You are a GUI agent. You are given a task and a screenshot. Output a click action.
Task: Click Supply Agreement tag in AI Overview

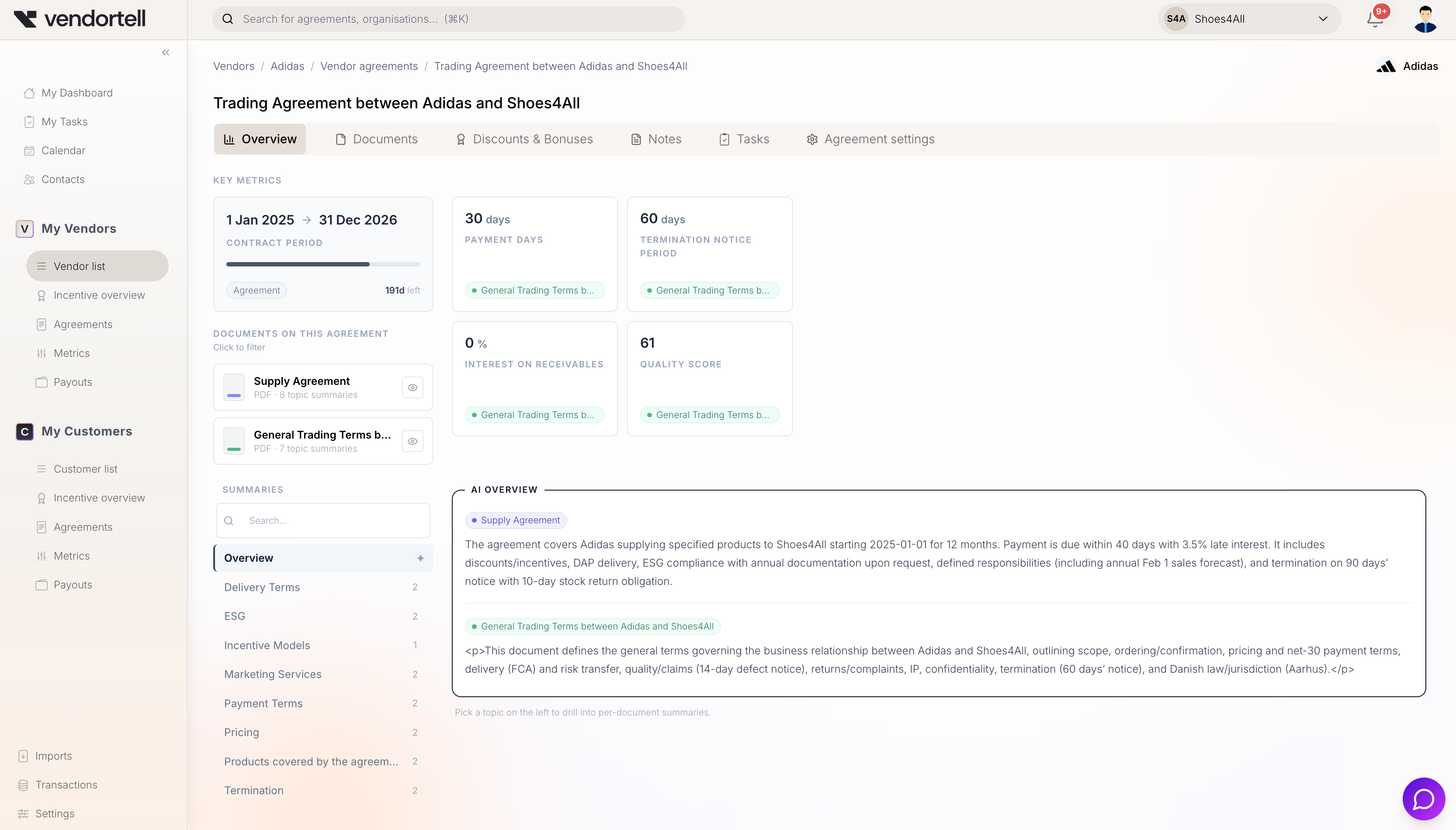click(x=516, y=520)
